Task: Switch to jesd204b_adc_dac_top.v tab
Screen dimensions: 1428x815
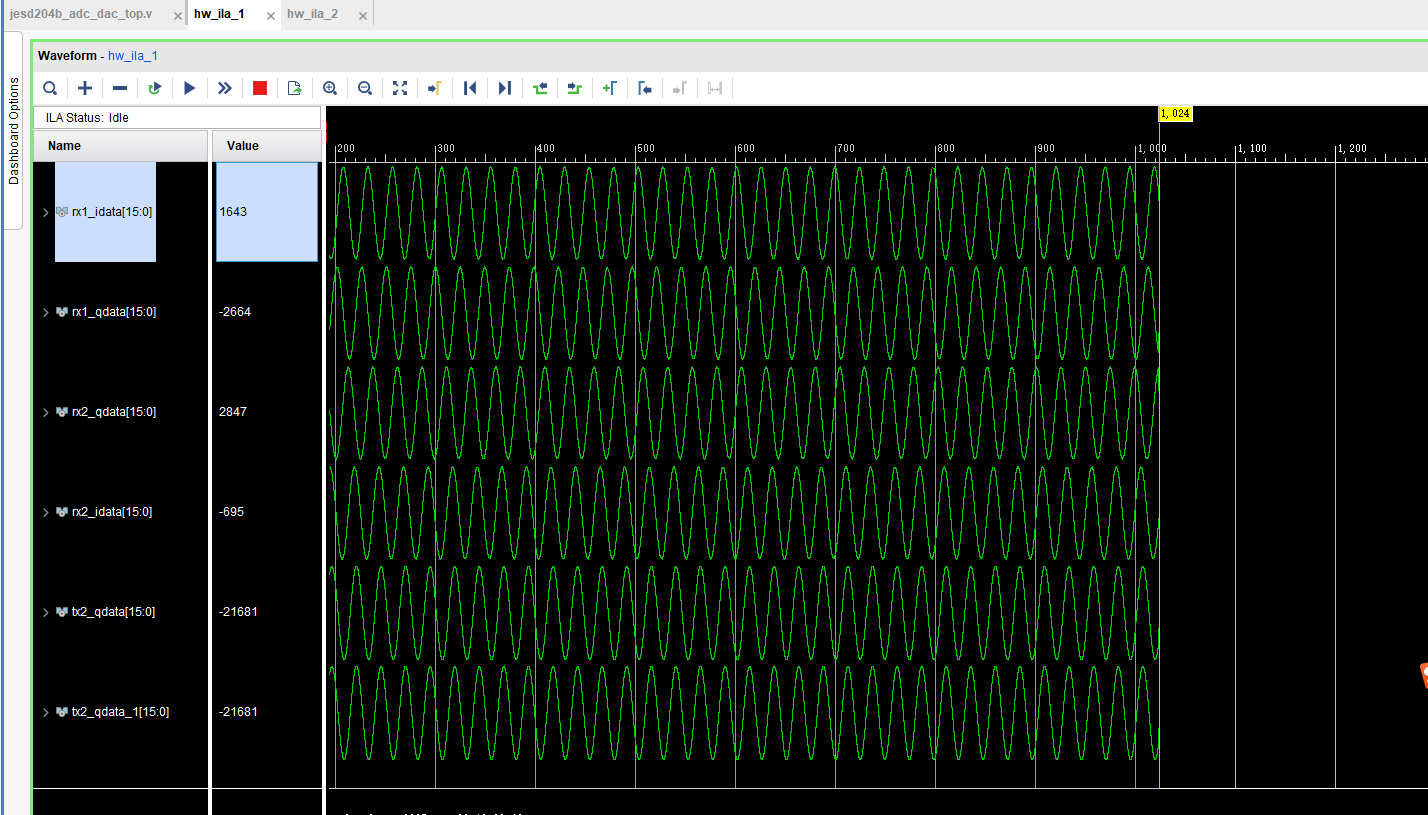Action: click(x=81, y=14)
